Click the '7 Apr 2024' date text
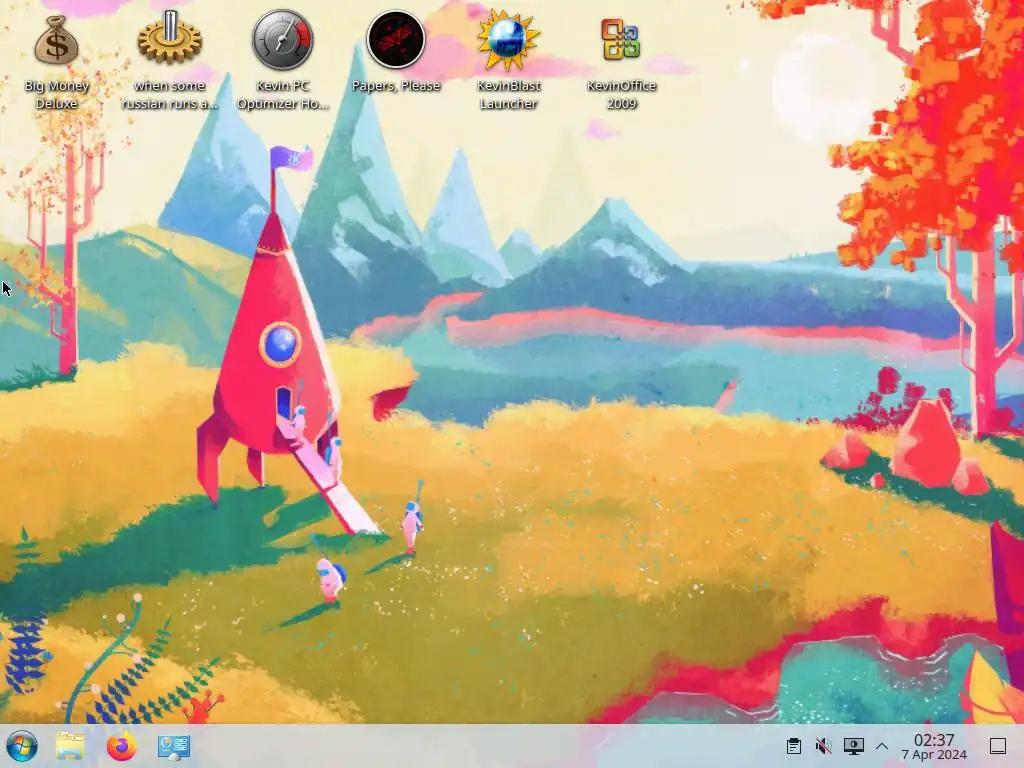This screenshot has height=768, width=1024. (x=934, y=755)
